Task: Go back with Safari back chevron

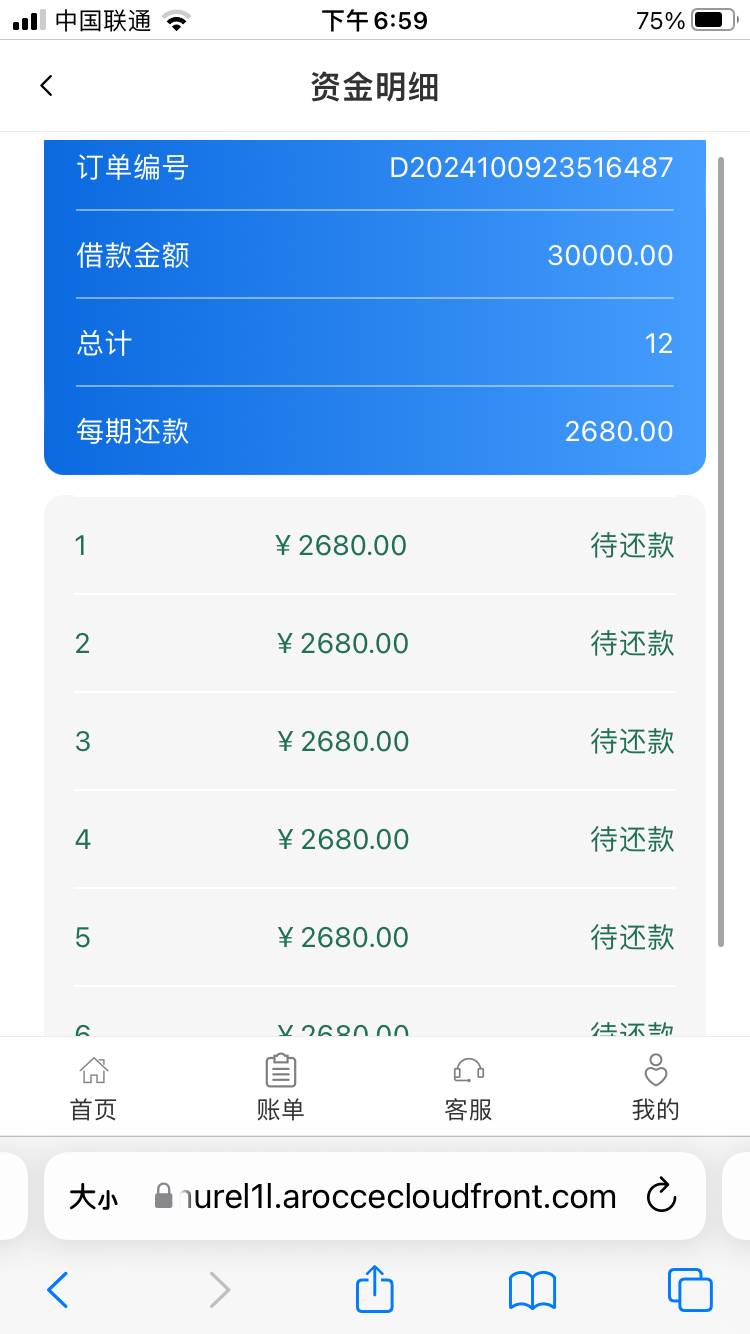Action: click(x=58, y=1290)
